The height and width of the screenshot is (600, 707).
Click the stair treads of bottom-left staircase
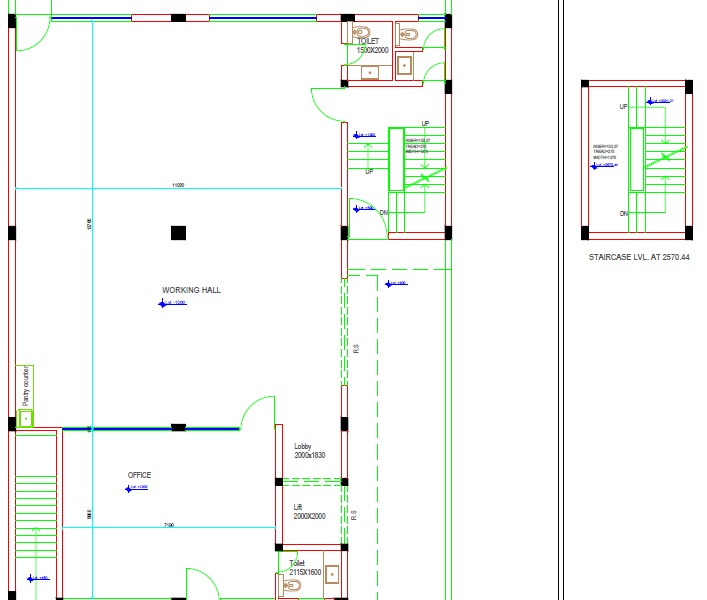36,517
